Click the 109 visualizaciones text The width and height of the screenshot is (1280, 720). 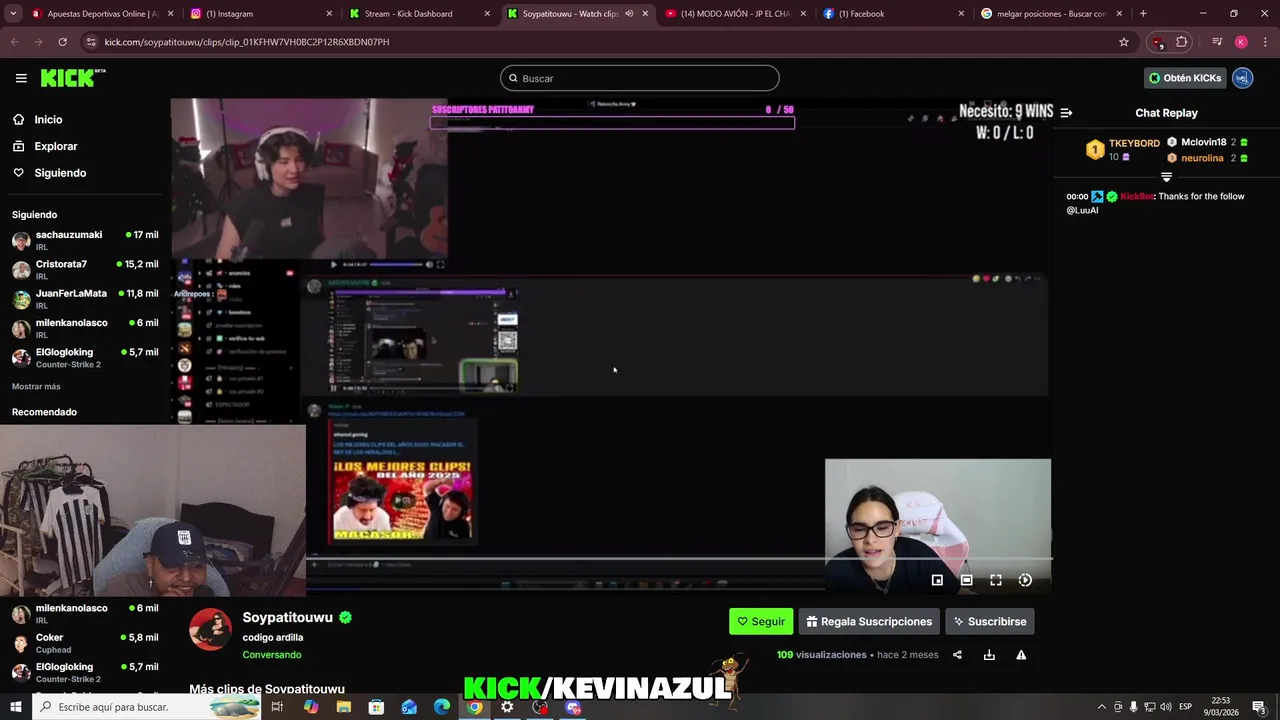(821, 655)
